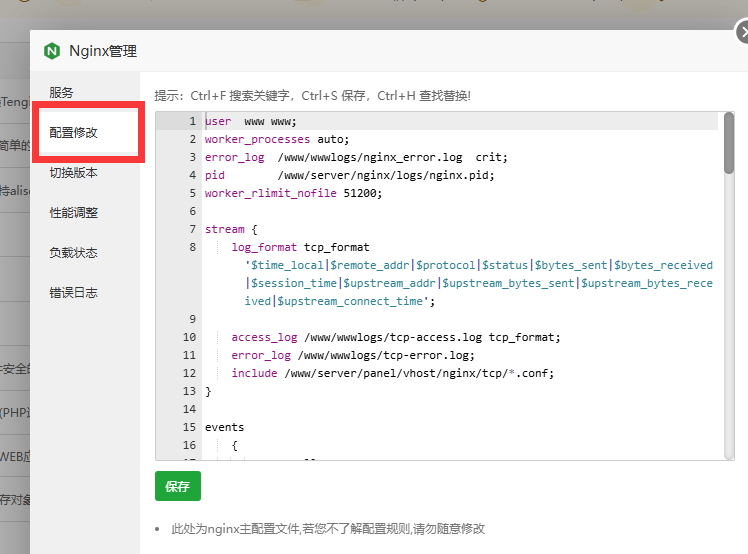Click the green Nginx logo icon
Image resolution: width=748 pixels, height=554 pixels.
tap(52, 51)
